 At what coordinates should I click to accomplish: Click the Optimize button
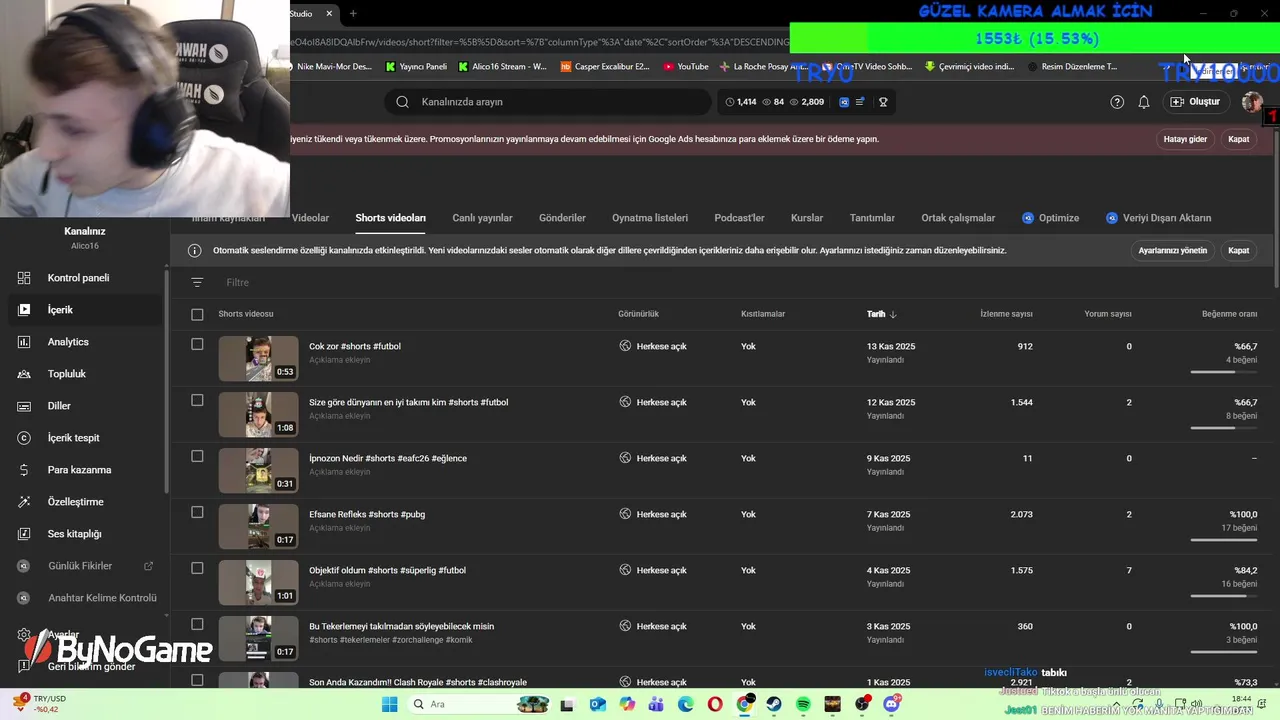[1050, 218]
